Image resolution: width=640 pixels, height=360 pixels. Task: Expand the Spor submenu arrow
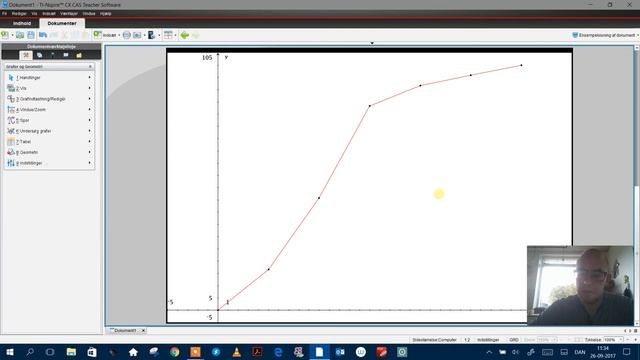click(90, 120)
